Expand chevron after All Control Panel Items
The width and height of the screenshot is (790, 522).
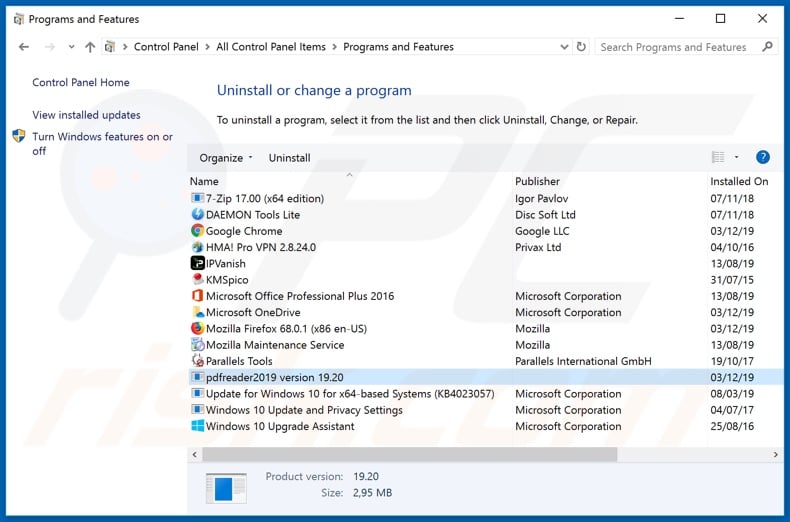334,47
